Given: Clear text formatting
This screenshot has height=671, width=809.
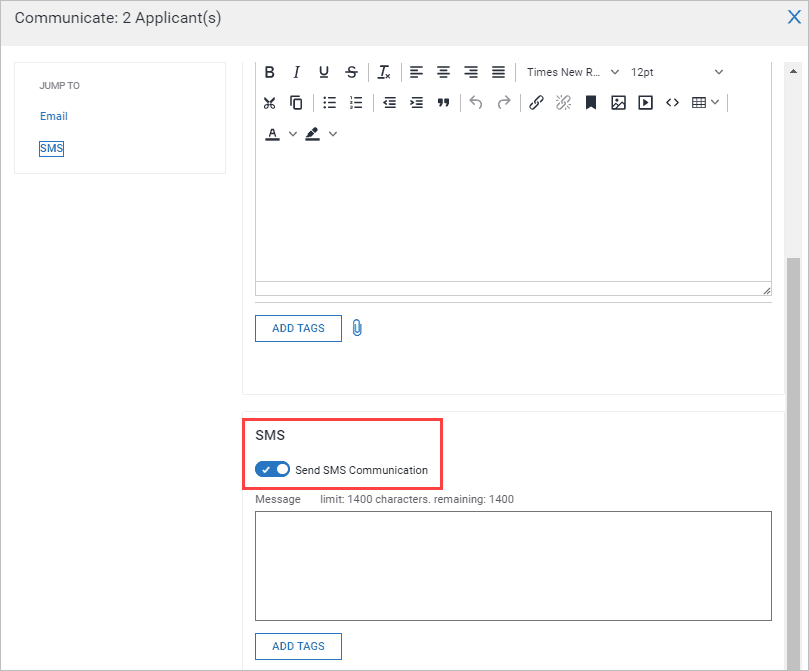Looking at the screenshot, I should pyautogui.click(x=384, y=72).
